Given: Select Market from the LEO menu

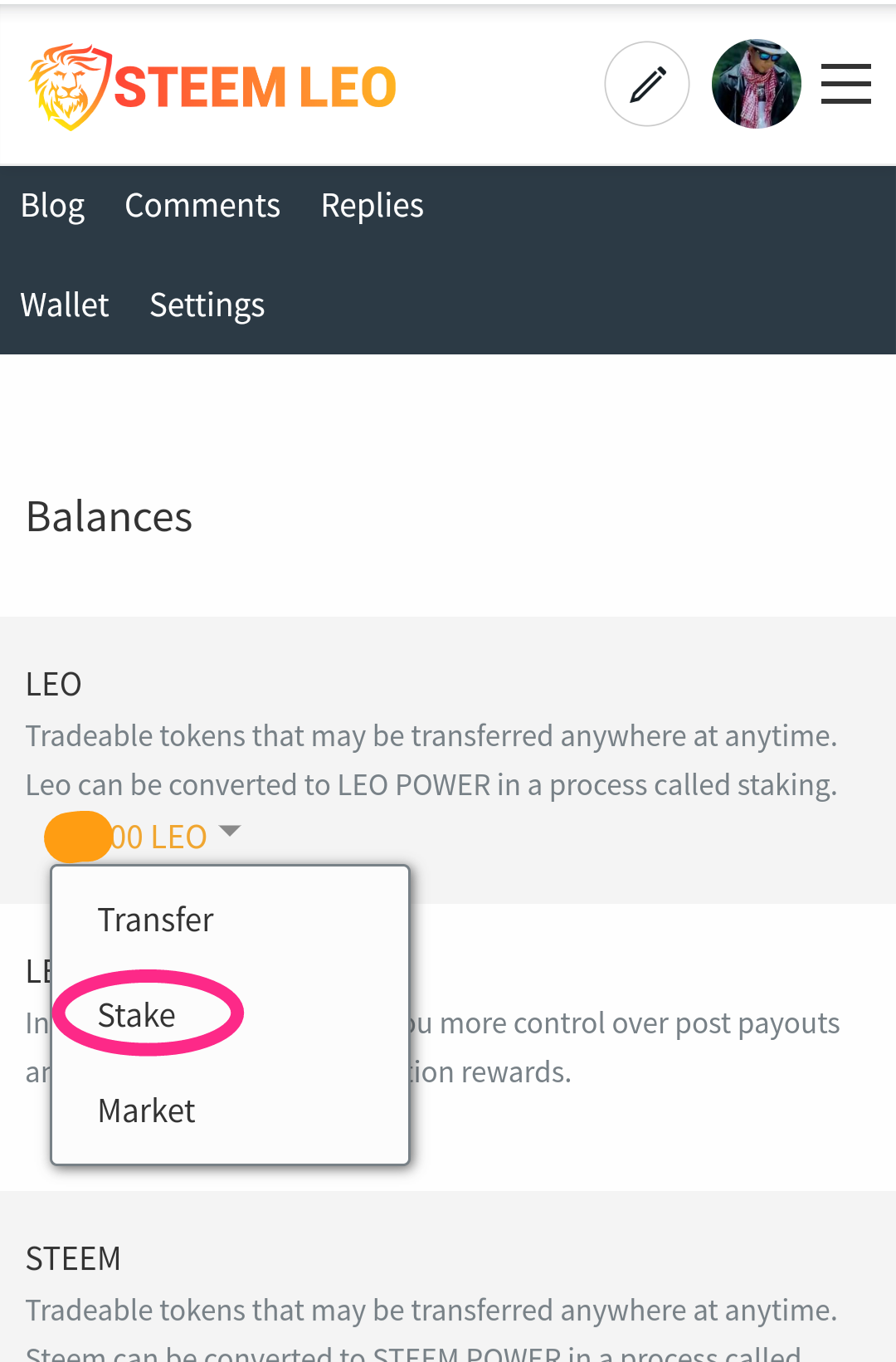Looking at the screenshot, I should (x=147, y=1111).
